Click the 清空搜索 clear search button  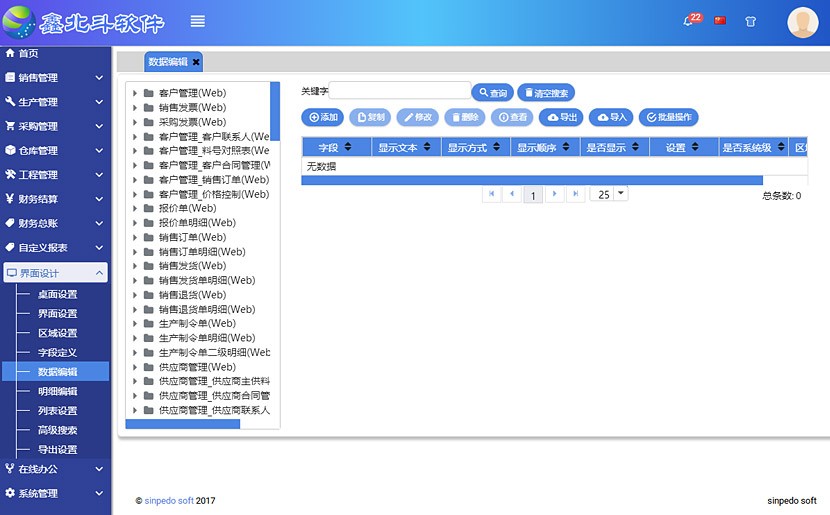coord(546,93)
